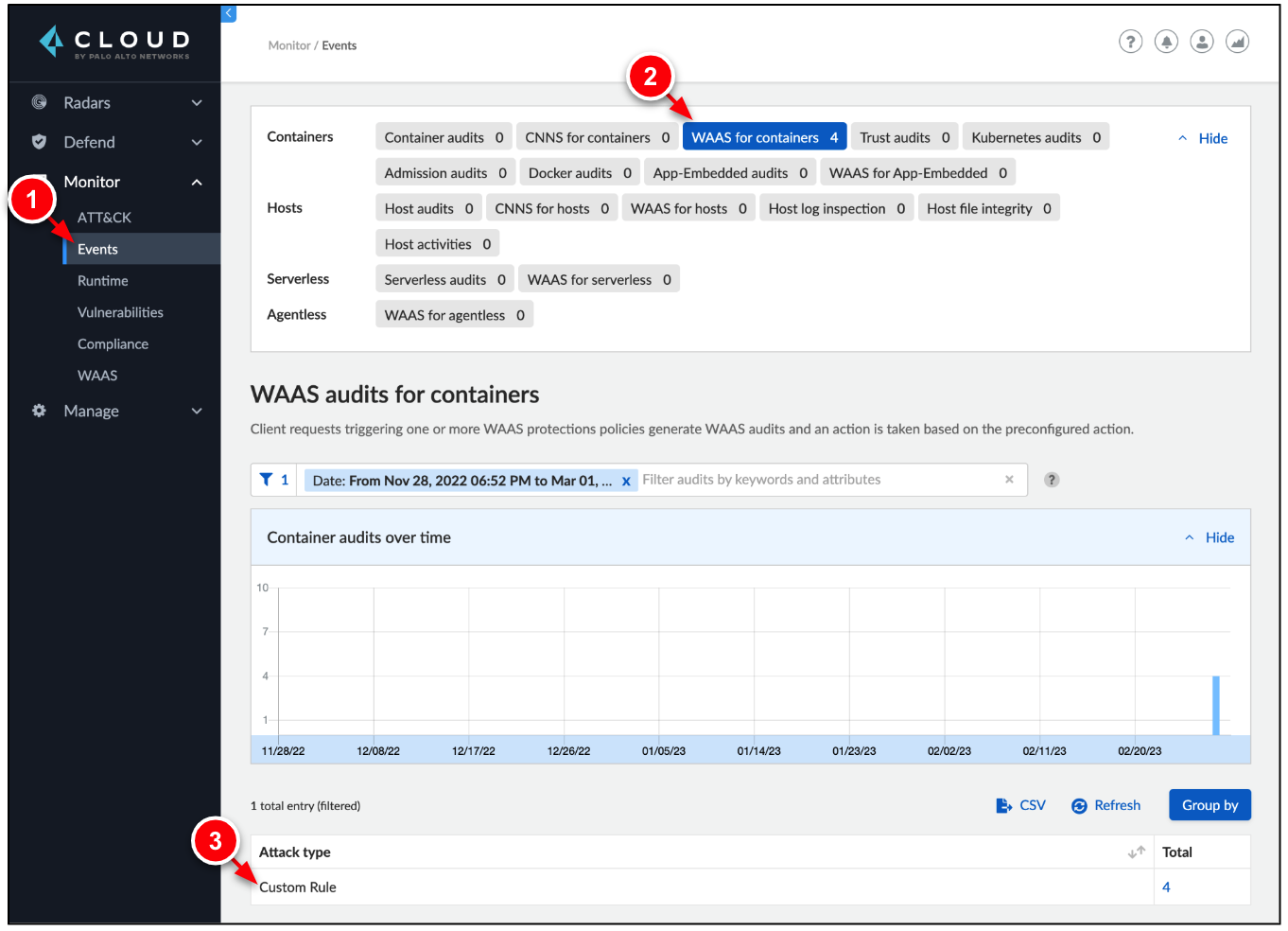Open the help question mark icon

point(1130,42)
